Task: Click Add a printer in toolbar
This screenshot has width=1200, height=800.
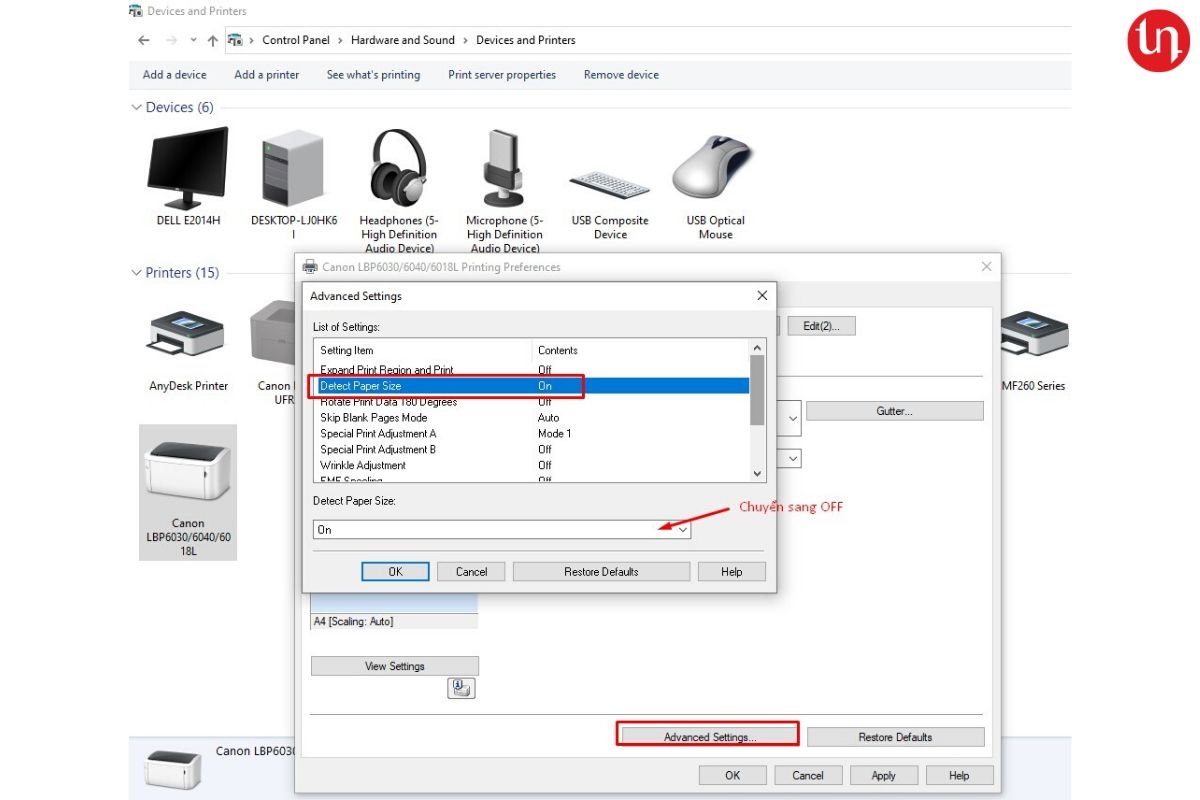Action: coord(267,75)
